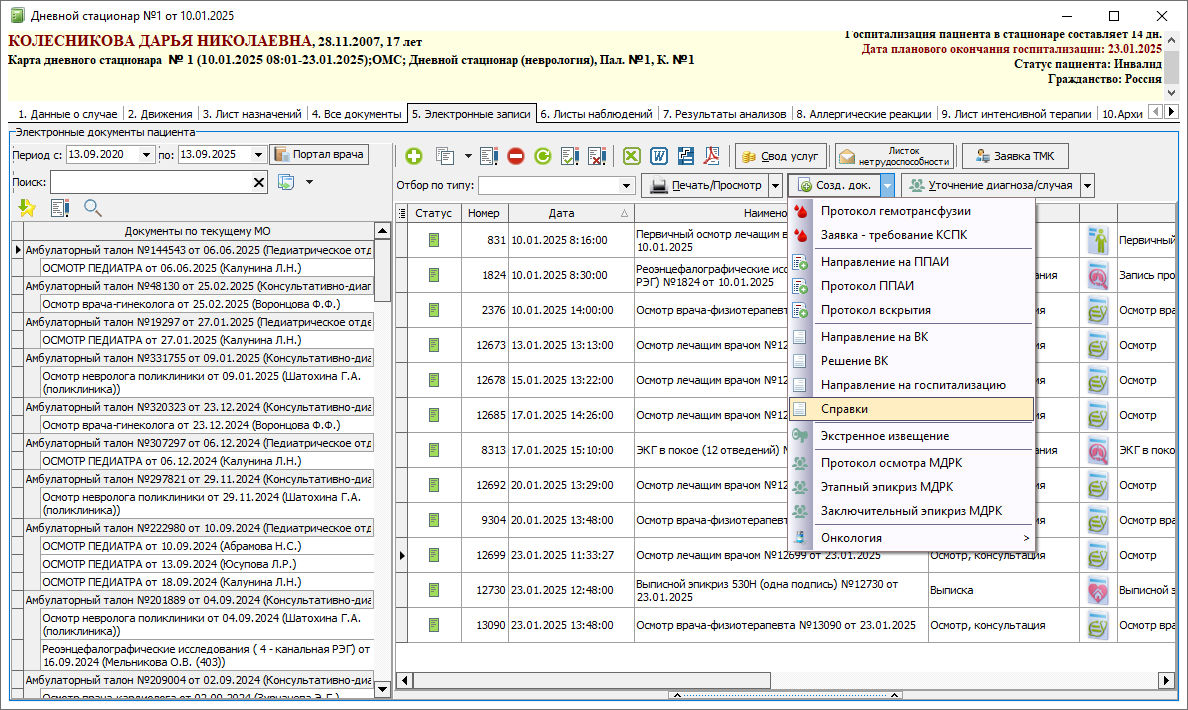Click the documents tree scroll-down arrow
This screenshot has width=1188, height=710.
pyautogui.click(x=383, y=689)
